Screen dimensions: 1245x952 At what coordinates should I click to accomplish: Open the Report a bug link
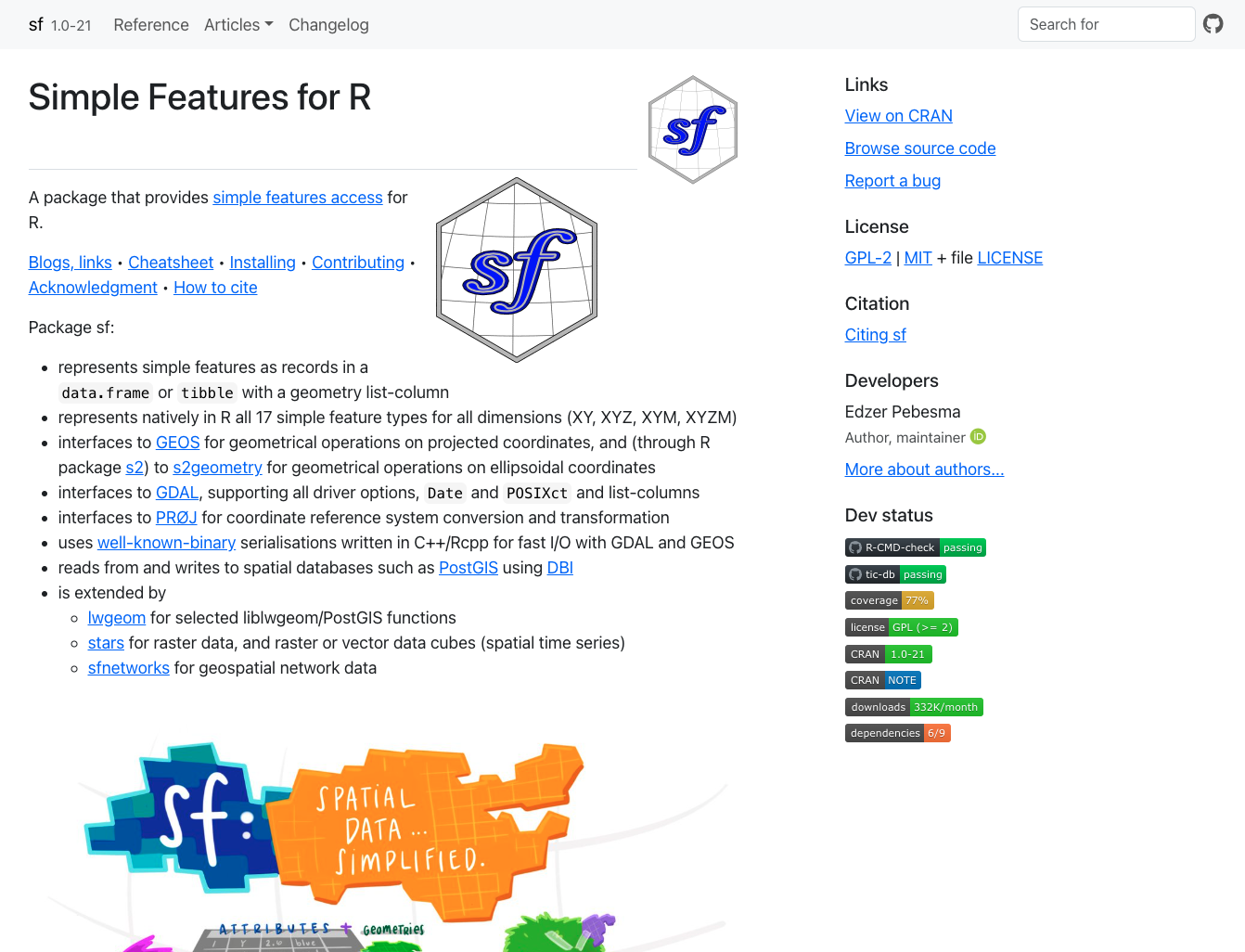click(892, 181)
